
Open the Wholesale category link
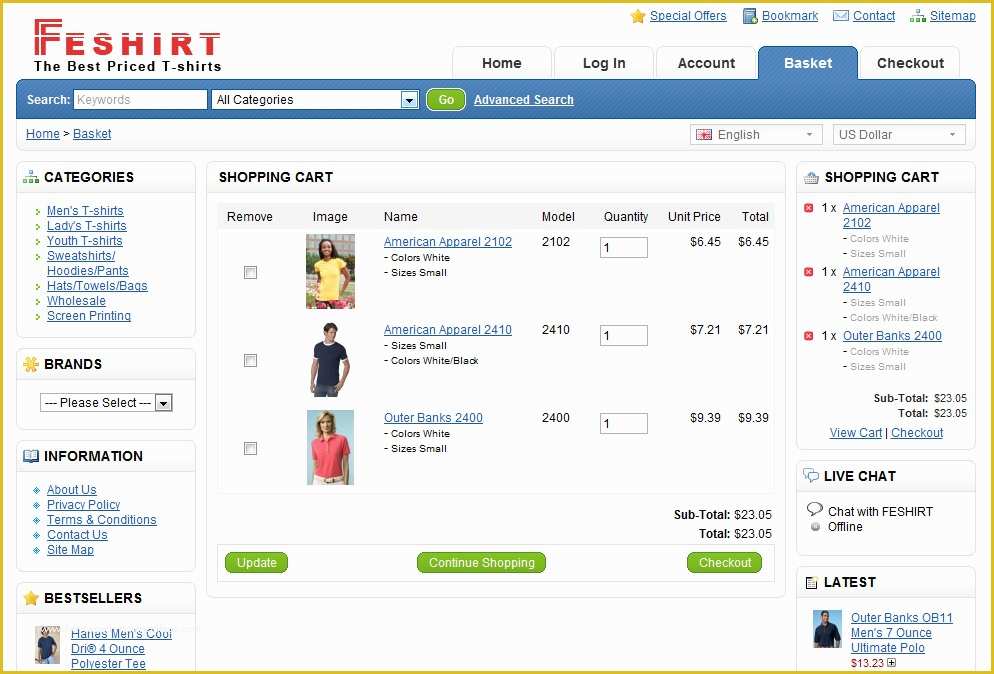click(76, 301)
